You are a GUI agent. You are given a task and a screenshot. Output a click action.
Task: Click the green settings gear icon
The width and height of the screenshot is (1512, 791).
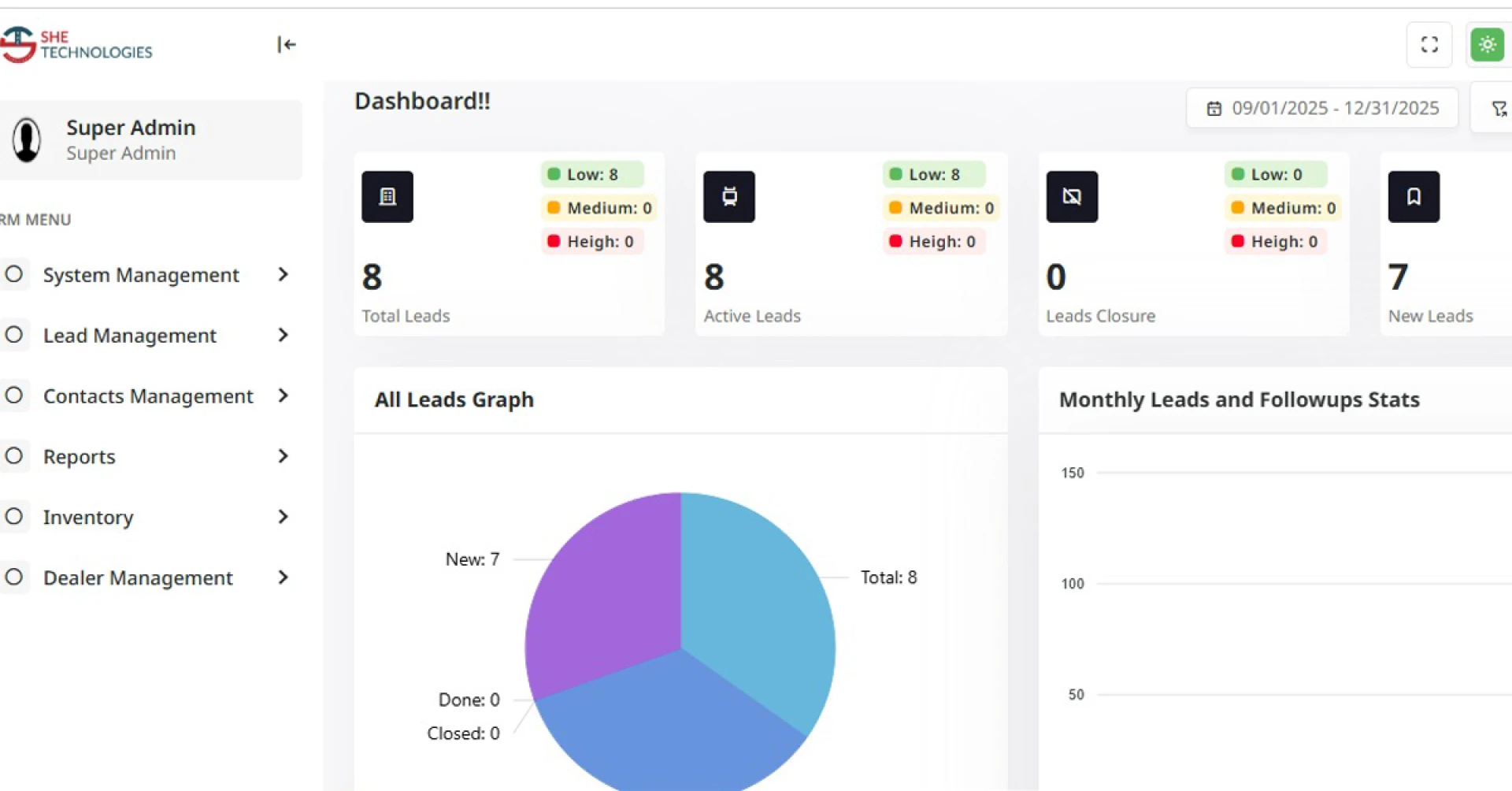pos(1487,44)
